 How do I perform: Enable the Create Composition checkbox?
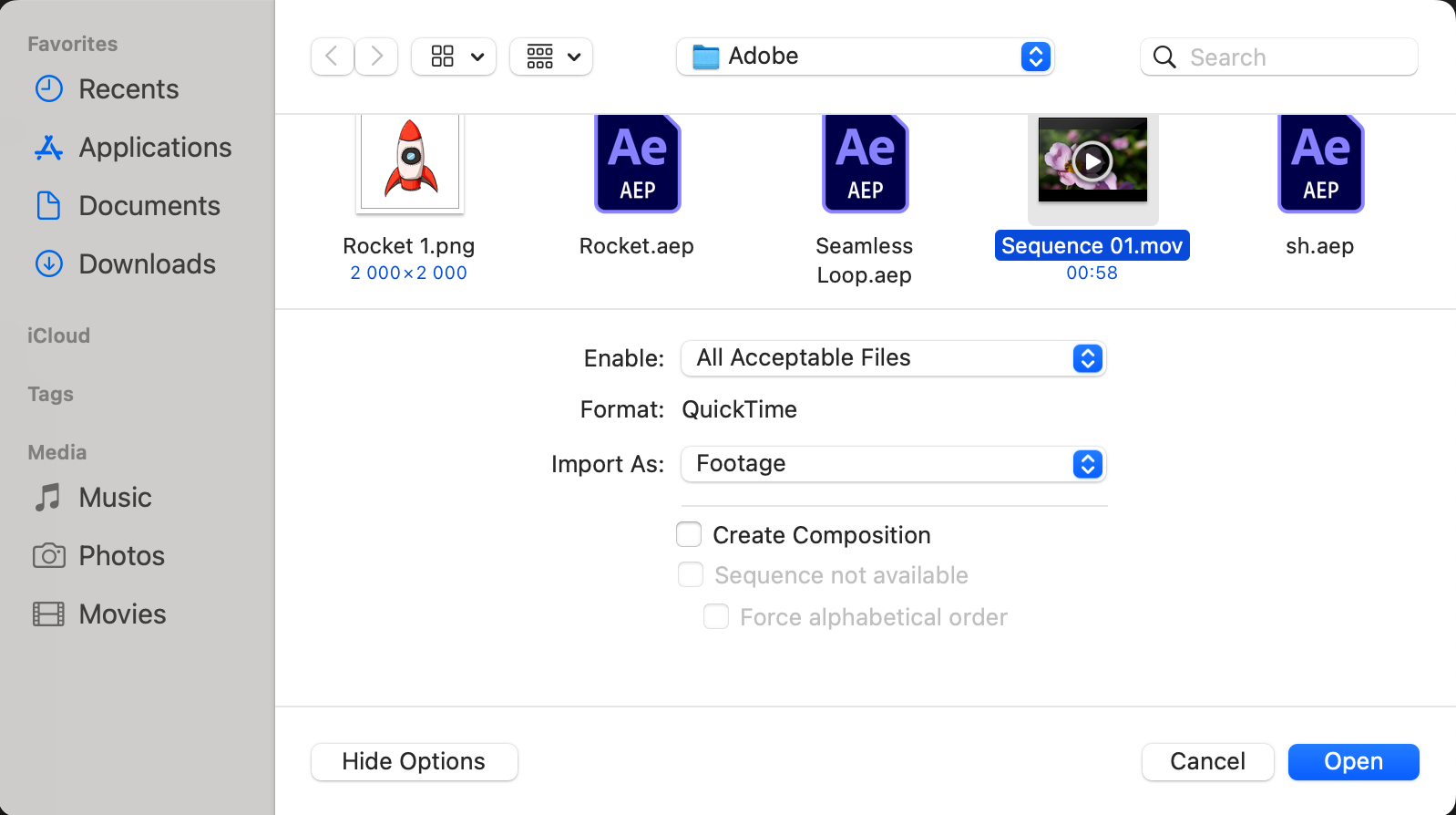click(x=689, y=534)
